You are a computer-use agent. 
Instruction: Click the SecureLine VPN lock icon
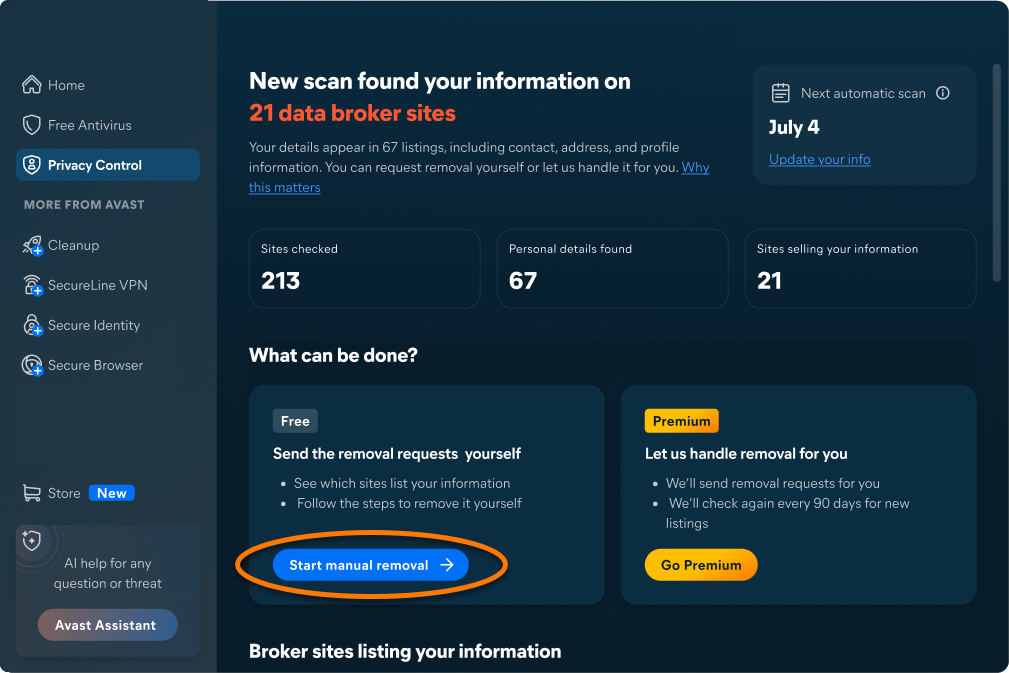pyautogui.click(x=32, y=285)
